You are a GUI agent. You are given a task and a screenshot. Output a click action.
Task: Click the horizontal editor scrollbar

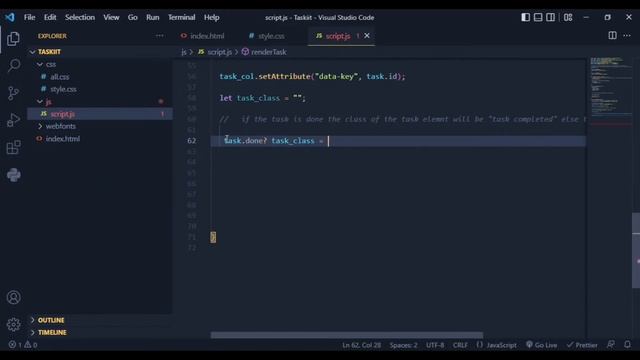click(347, 335)
